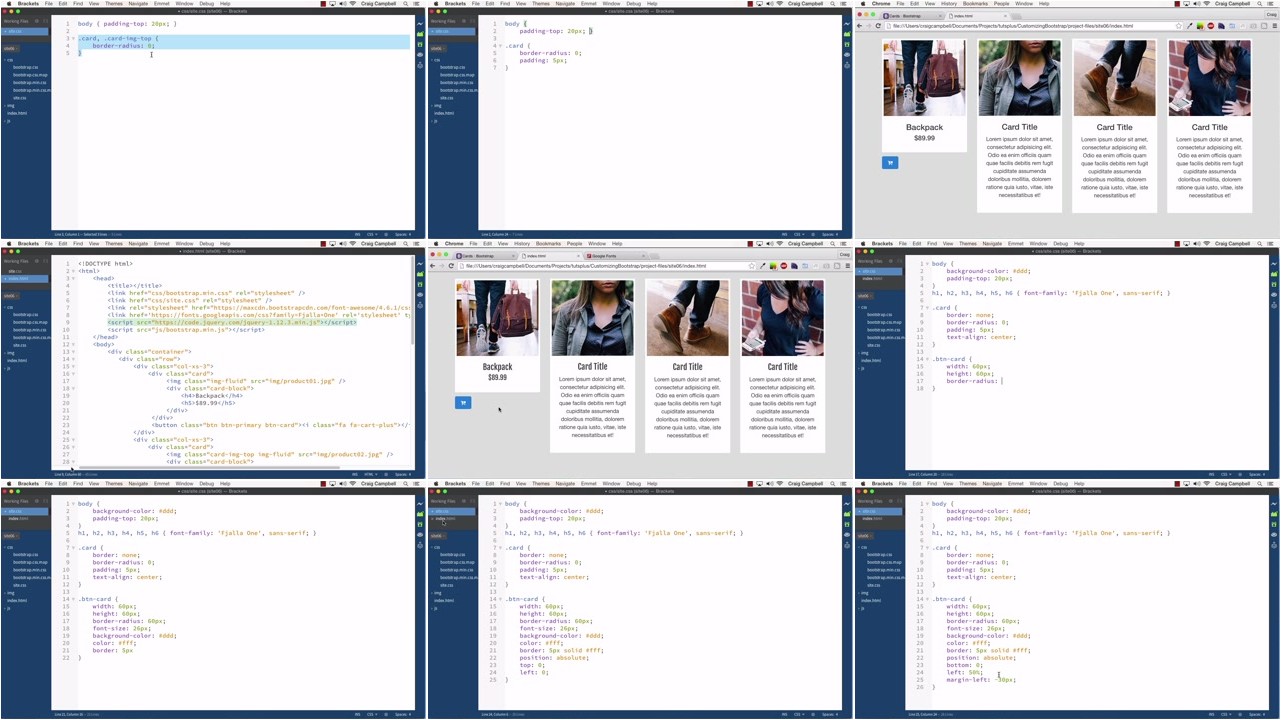Click volume icon in top-right tile menu bar
Viewport: 1281px width, 720px height.
(1196, 4)
